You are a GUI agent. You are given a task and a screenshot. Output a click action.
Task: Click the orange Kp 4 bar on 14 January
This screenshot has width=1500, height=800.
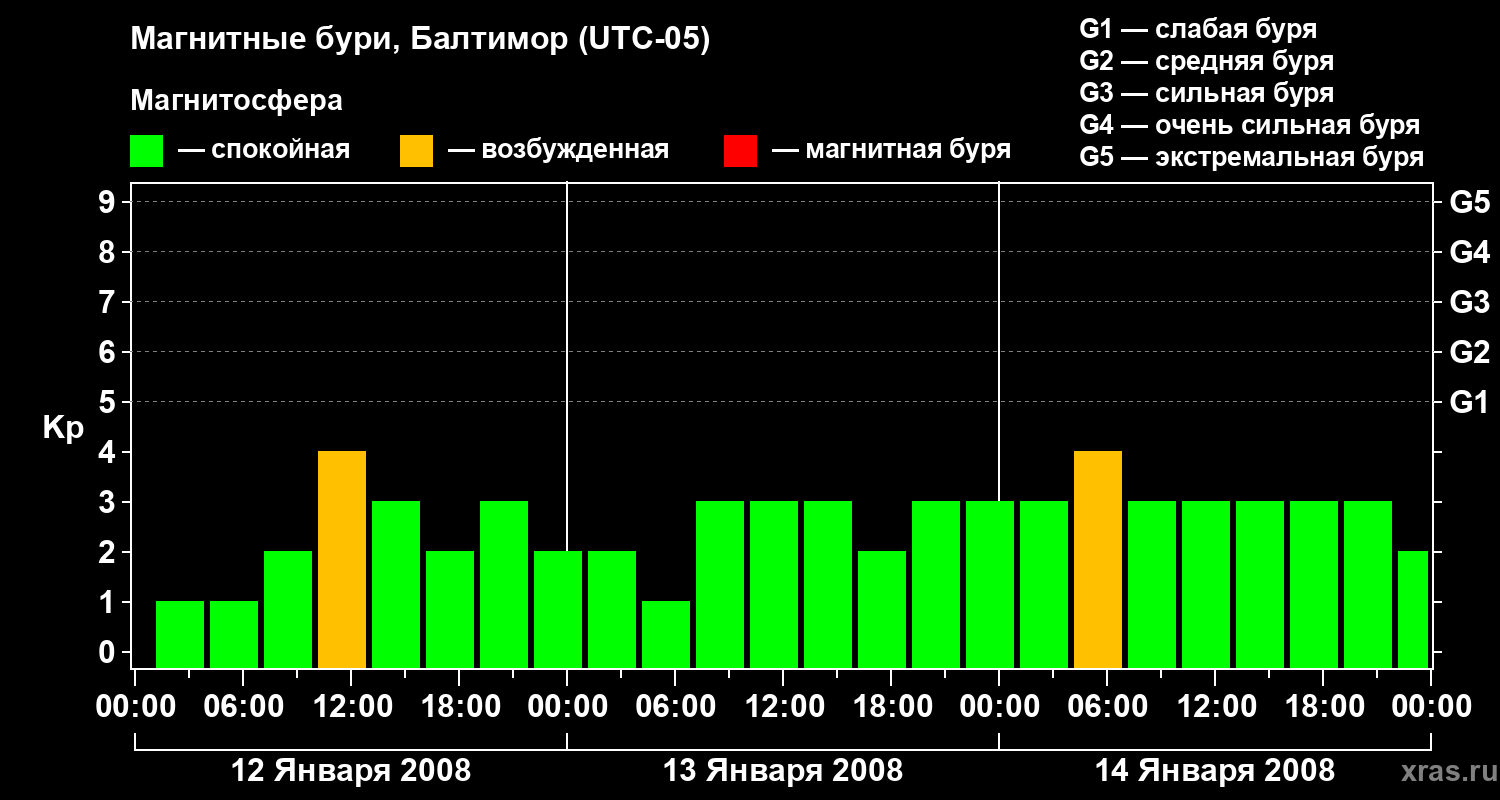click(x=1098, y=560)
